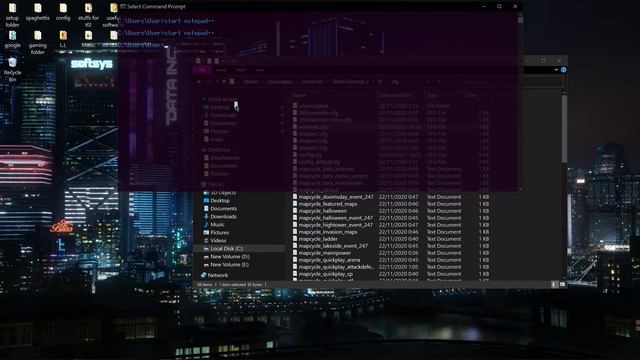This screenshot has height=360, width=640.
Task: Minimize the Command Prompt window
Action: point(484,7)
